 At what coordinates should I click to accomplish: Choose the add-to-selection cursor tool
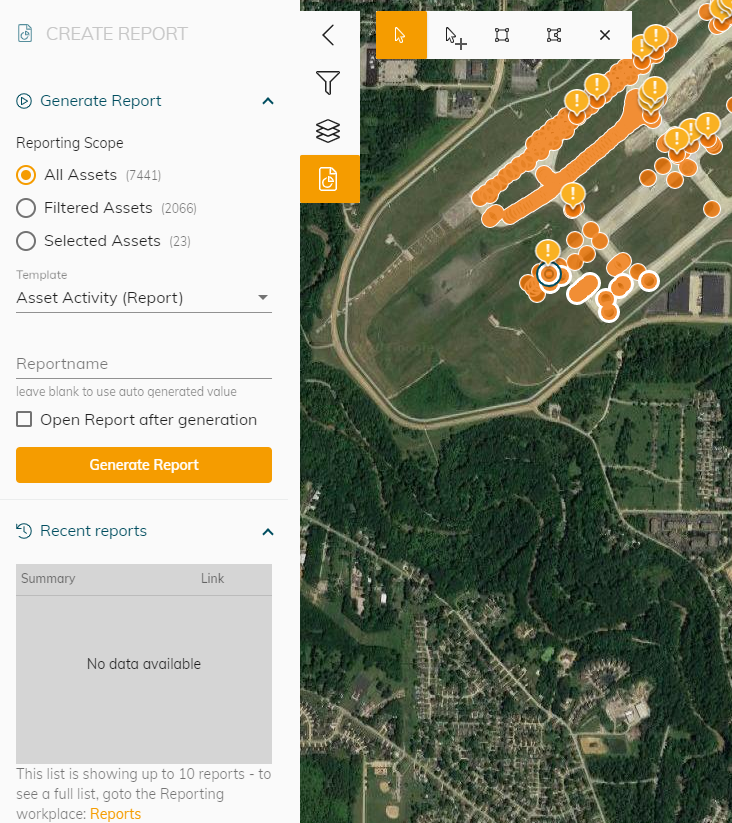click(455, 36)
